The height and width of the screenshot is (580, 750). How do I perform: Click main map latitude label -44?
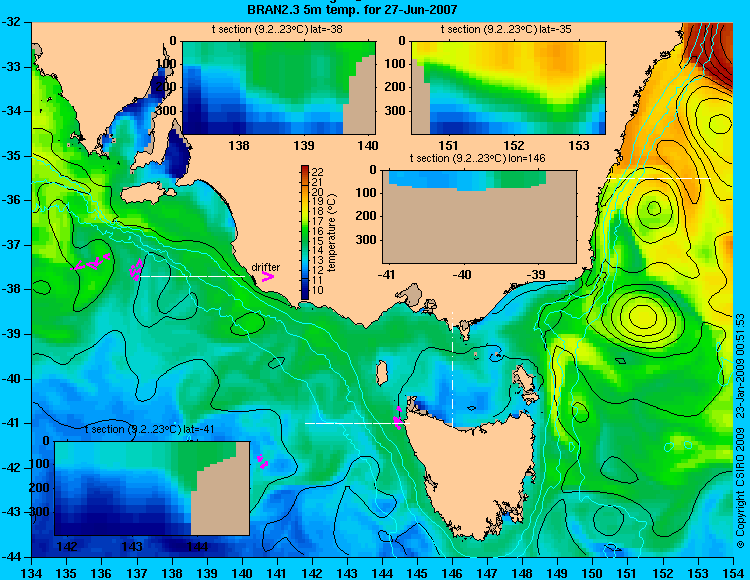[x=12, y=557]
